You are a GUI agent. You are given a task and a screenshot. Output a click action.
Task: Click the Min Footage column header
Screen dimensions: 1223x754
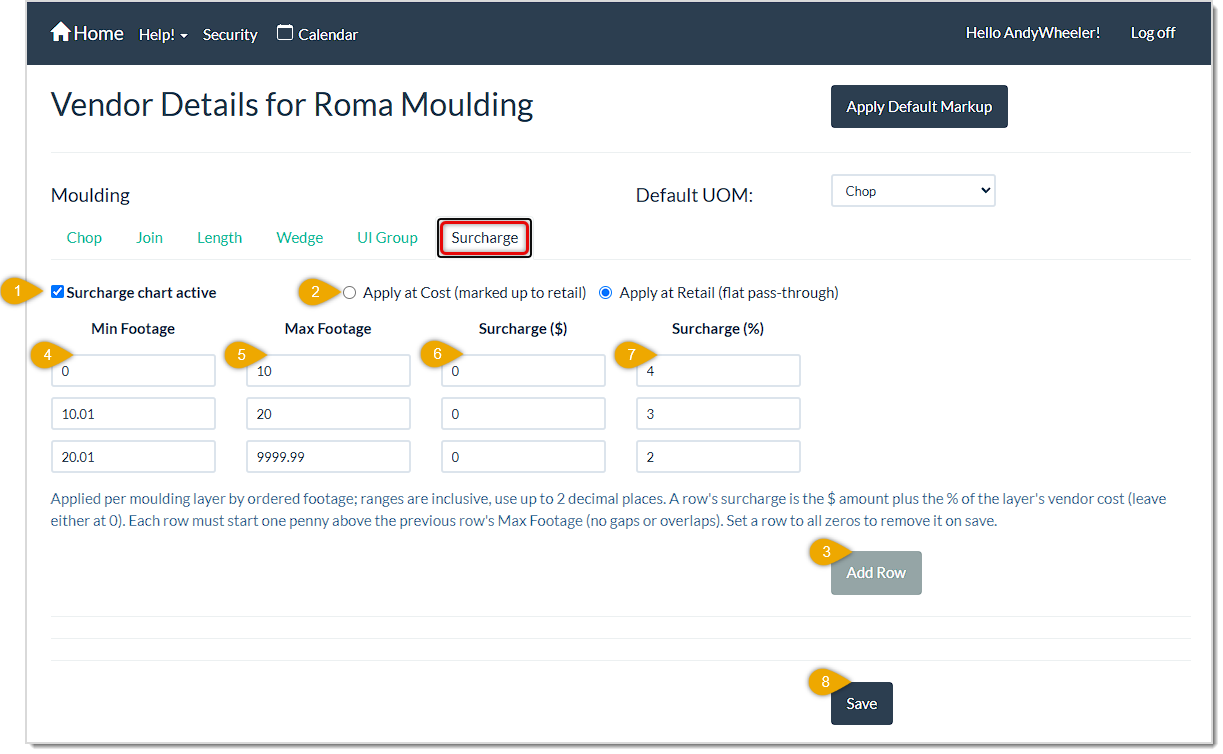pyautogui.click(x=133, y=329)
